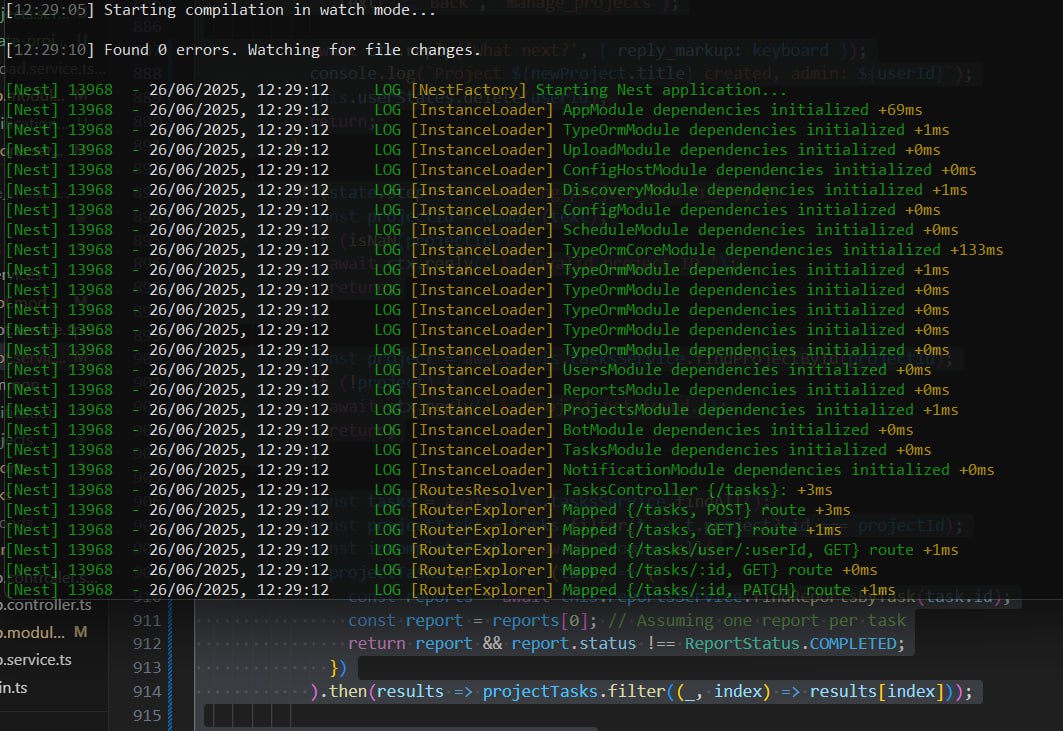Click the RoutesResolver TasksController {/tasks} line
This screenshot has width=1063, height=731.
pyautogui.click(x=419, y=490)
